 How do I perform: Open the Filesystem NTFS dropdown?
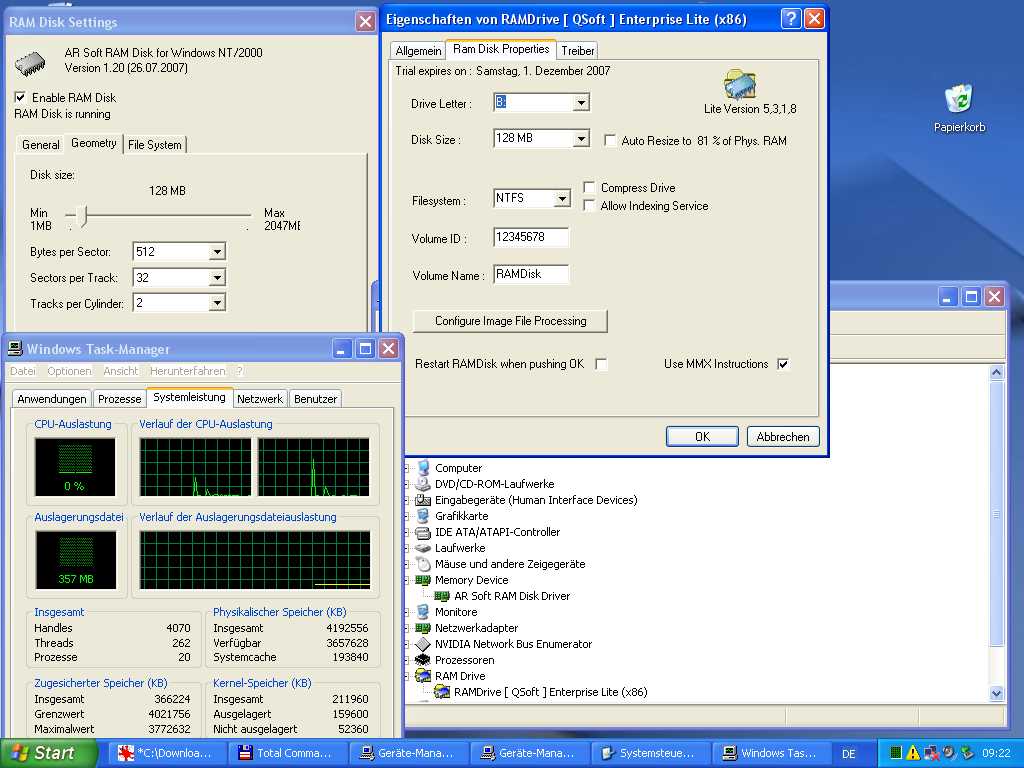(x=562, y=199)
